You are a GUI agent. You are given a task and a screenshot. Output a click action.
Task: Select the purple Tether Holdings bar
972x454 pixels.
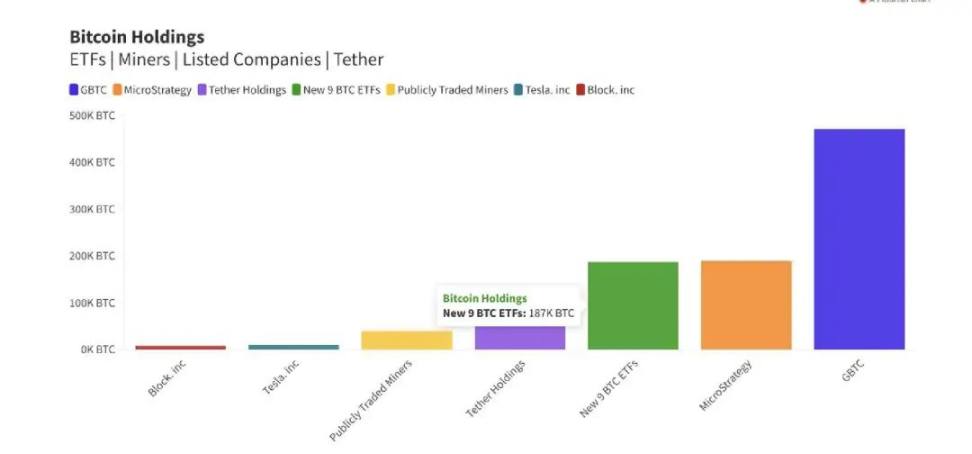tap(520, 338)
